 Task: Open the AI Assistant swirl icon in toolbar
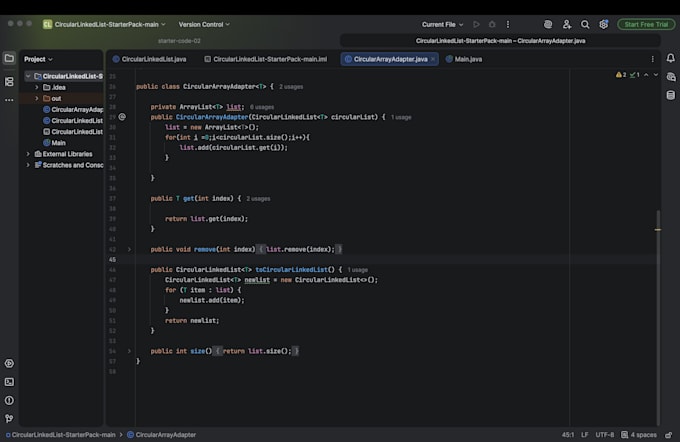(x=548, y=24)
